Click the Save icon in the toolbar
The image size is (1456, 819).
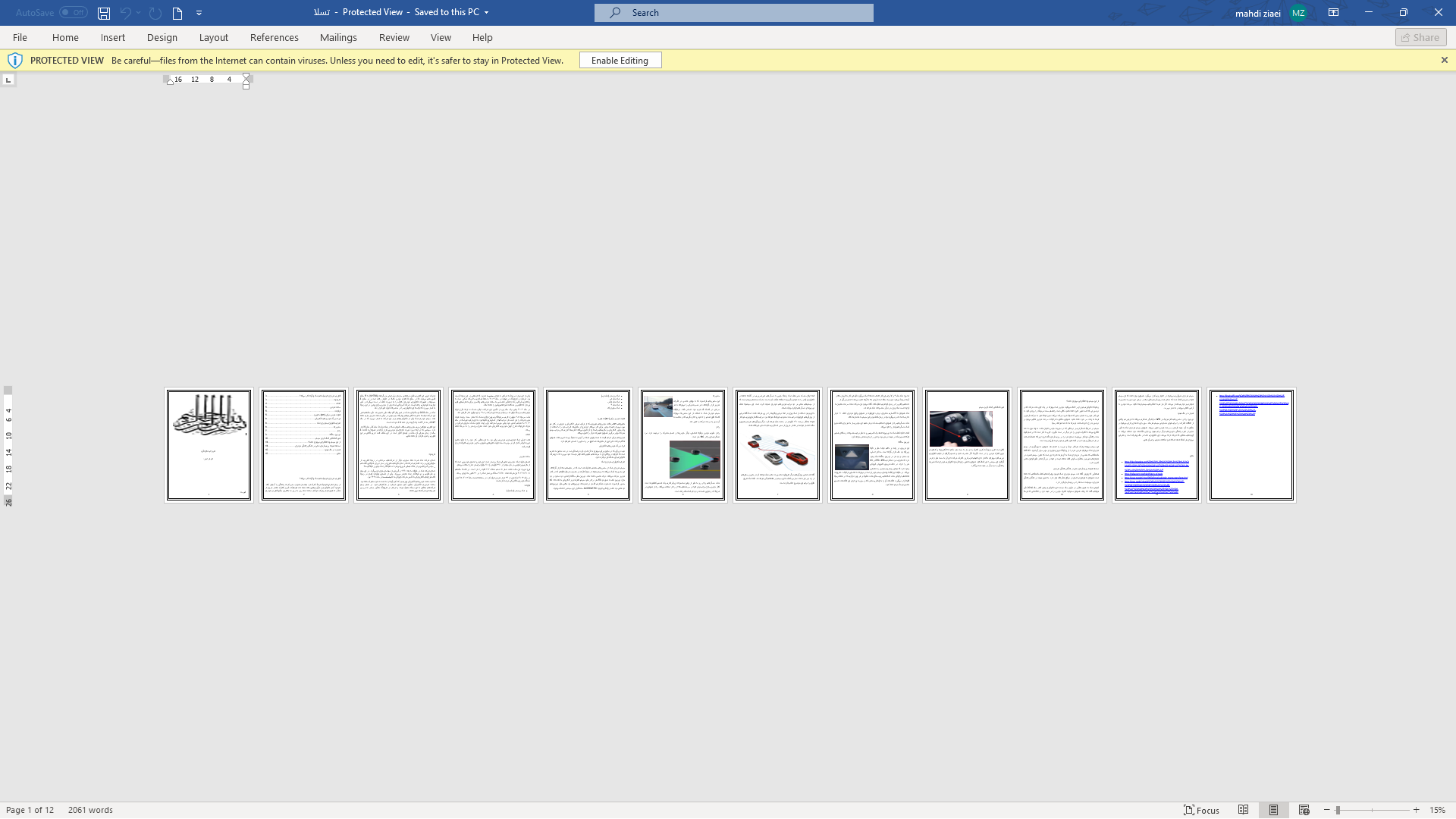103,13
